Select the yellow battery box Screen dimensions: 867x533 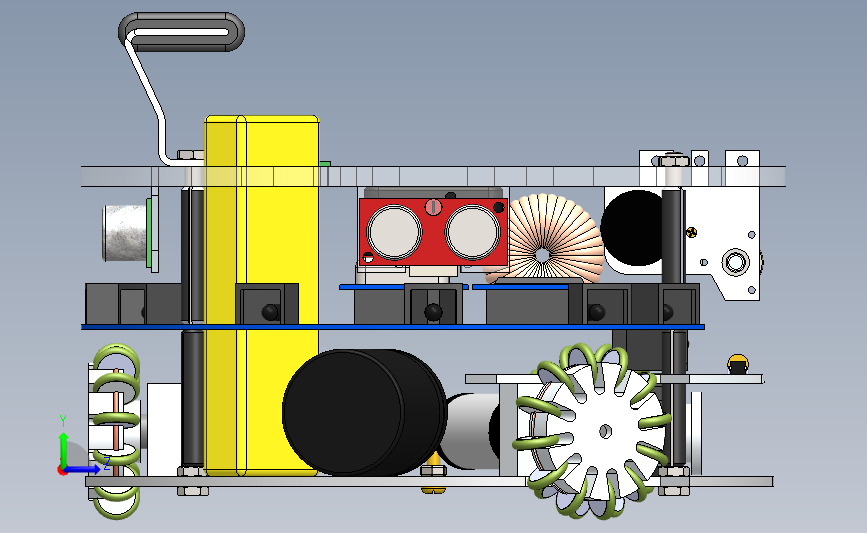[x=262, y=296]
